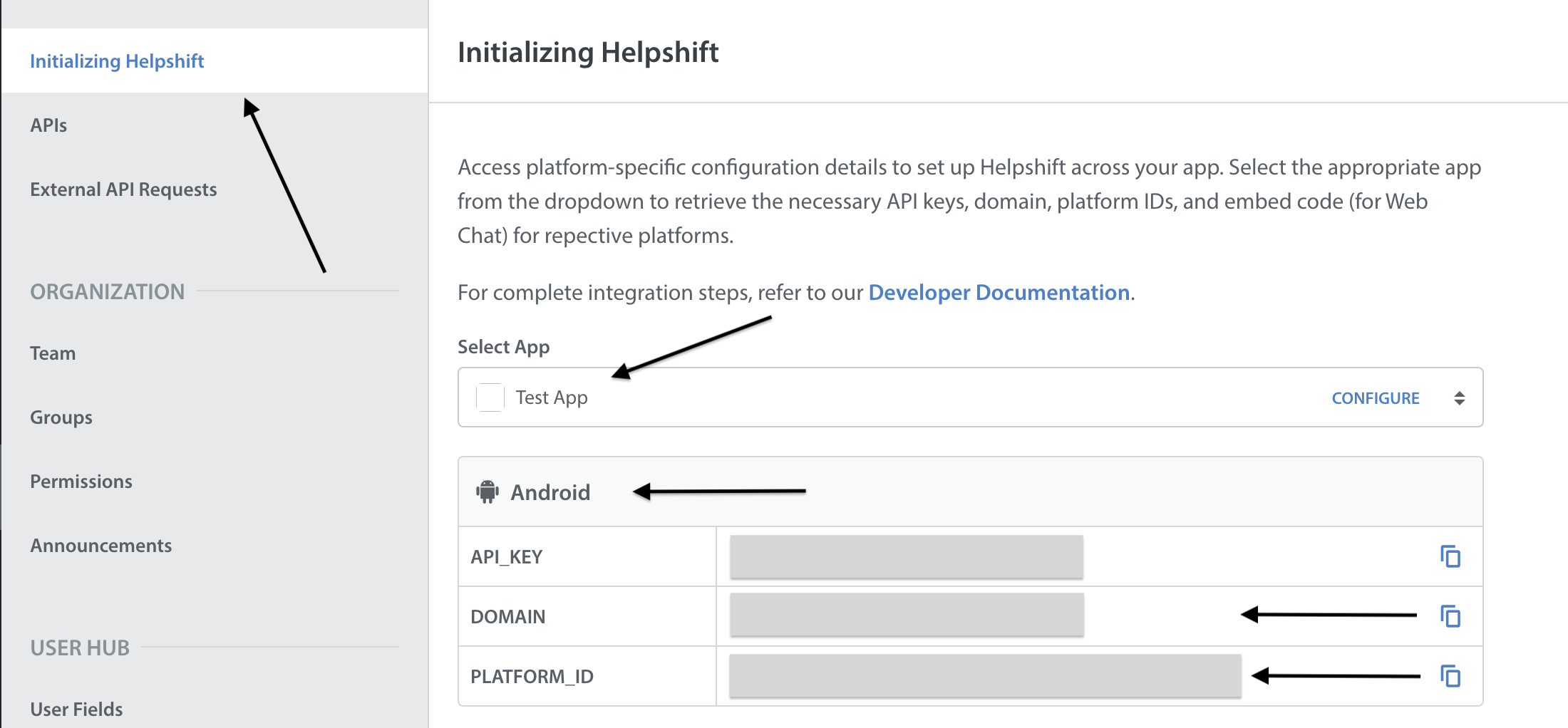The width and height of the screenshot is (1568, 728).
Task: Select Announcements in the sidebar
Action: (x=101, y=546)
